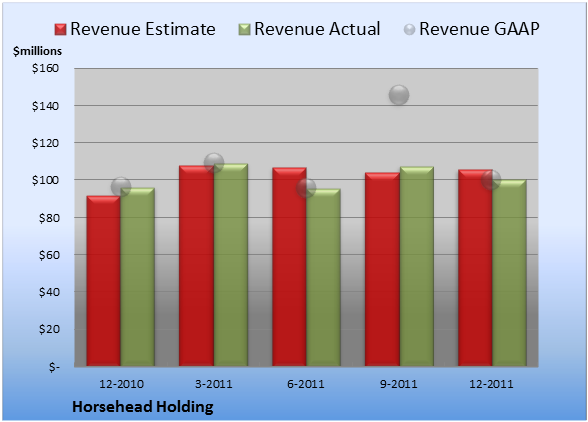Image resolution: width=588 pixels, height=422 pixels.
Task: Select the green actual bar for 12-2011
Action: tap(509, 273)
